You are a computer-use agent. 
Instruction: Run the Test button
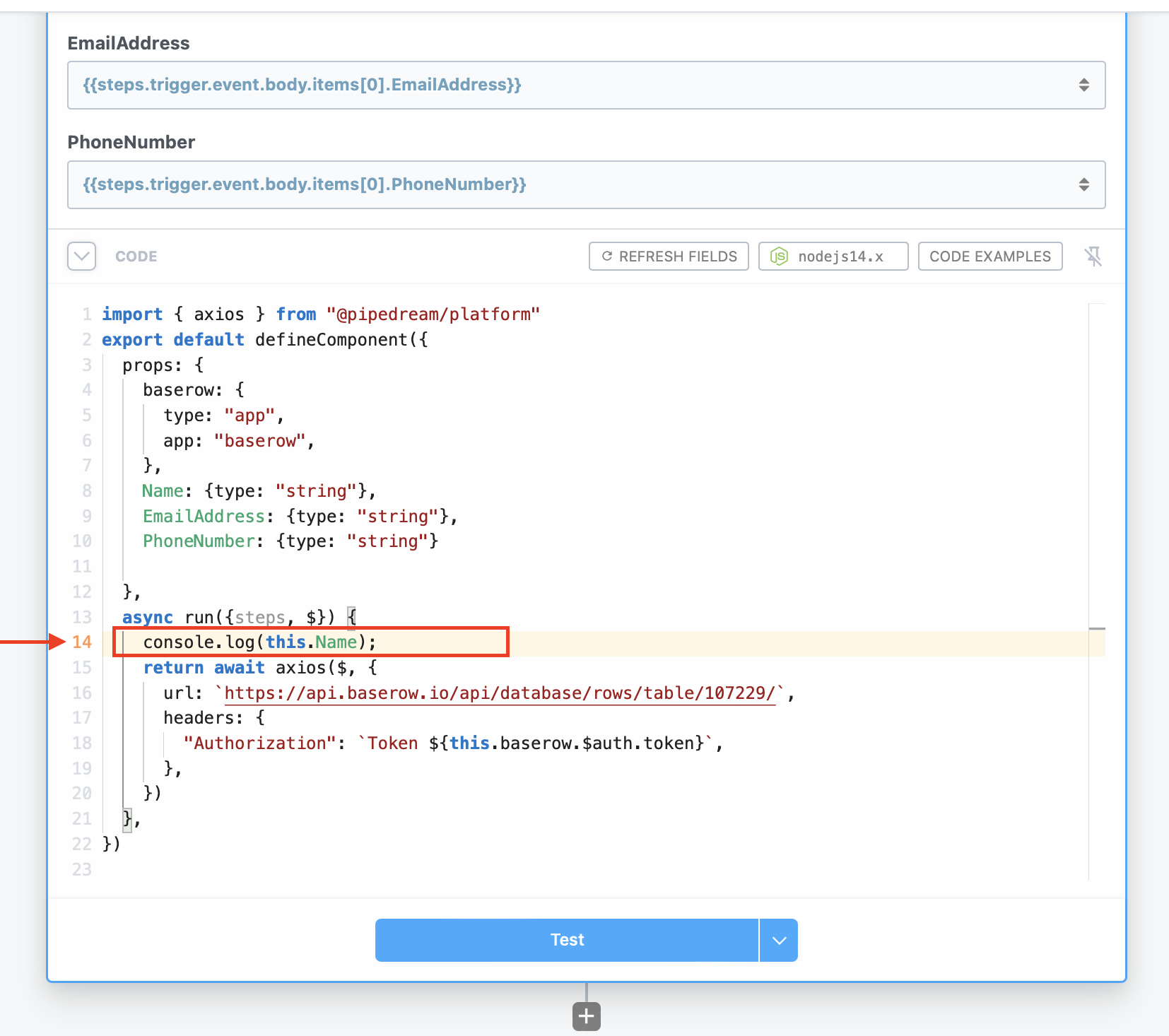(567, 940)
